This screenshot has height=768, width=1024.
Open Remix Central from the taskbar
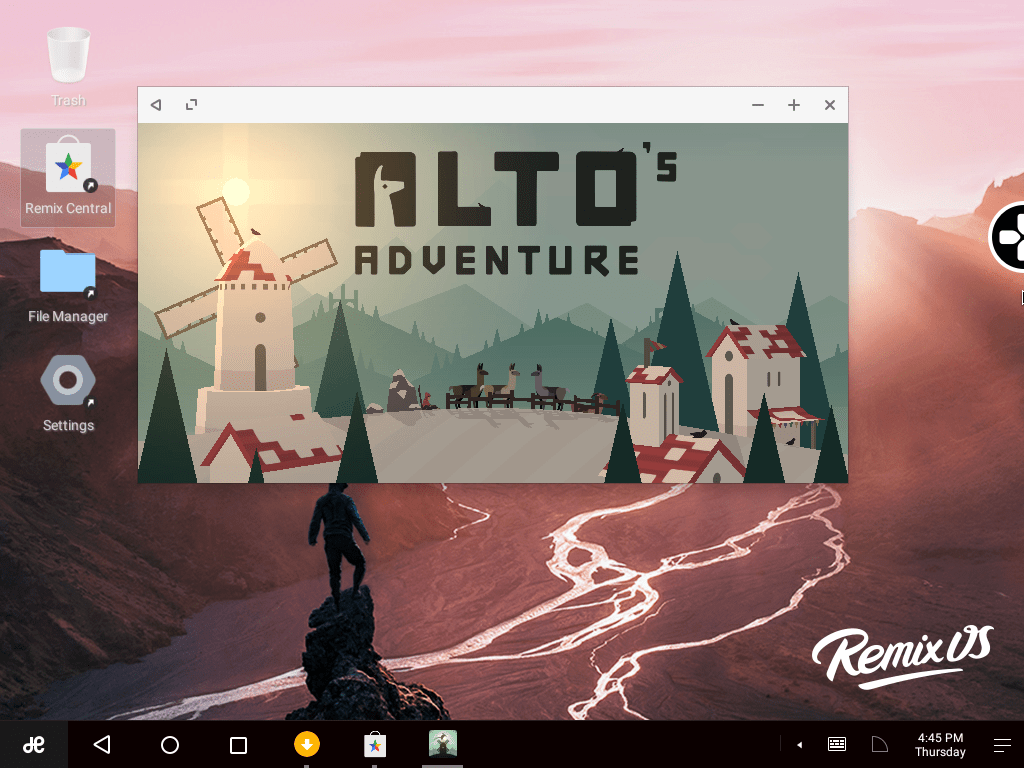(375, 744)
